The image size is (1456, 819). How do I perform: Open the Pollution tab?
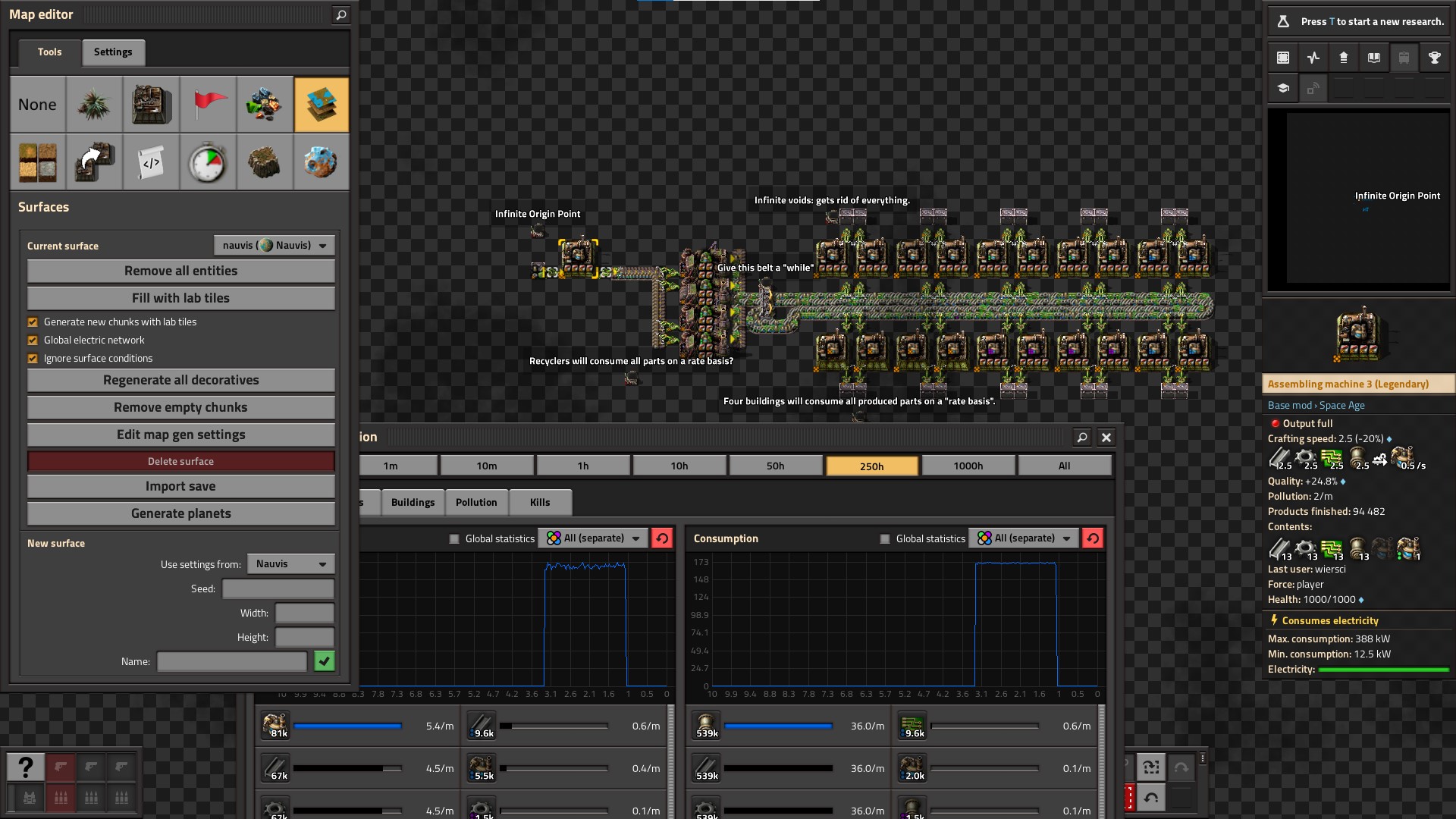coord(476,502)
